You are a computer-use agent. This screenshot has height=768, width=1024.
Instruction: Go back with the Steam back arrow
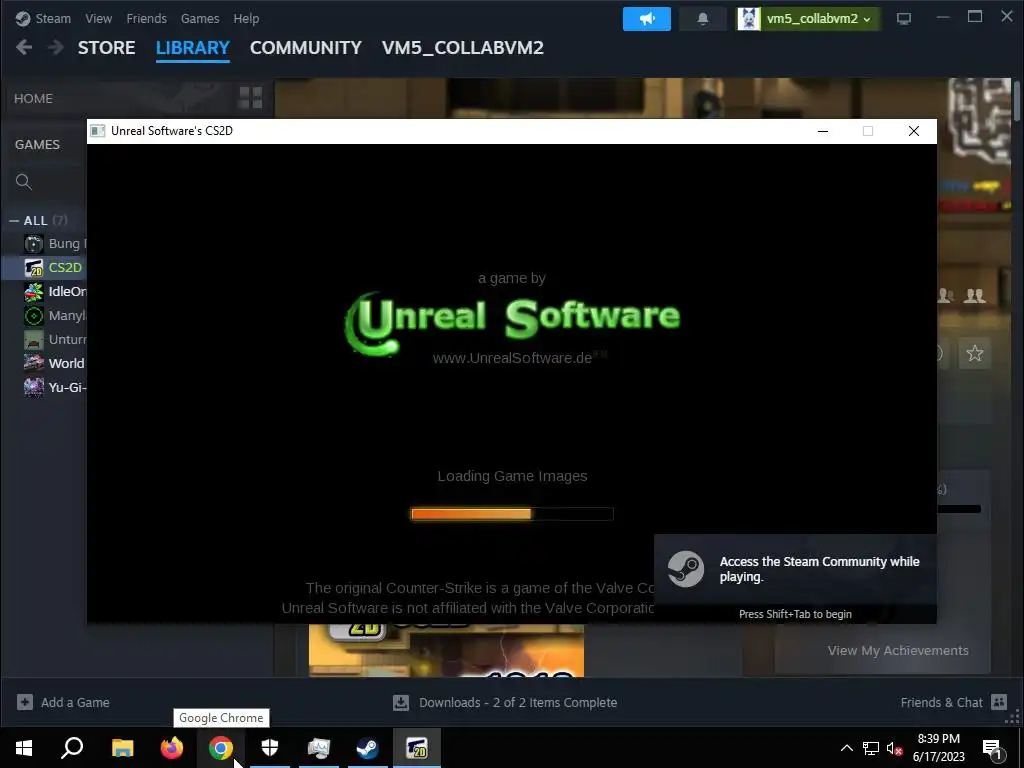24,48
